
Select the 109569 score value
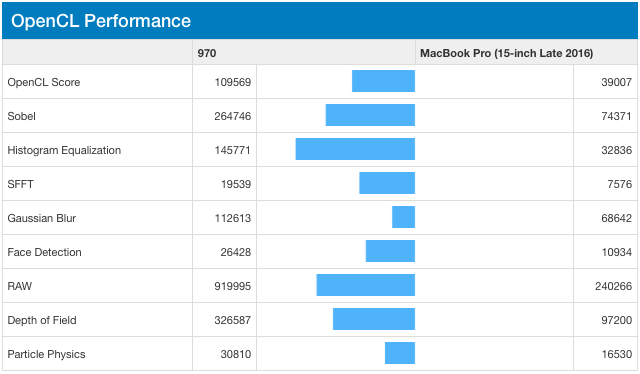click(x=233, y=82)
